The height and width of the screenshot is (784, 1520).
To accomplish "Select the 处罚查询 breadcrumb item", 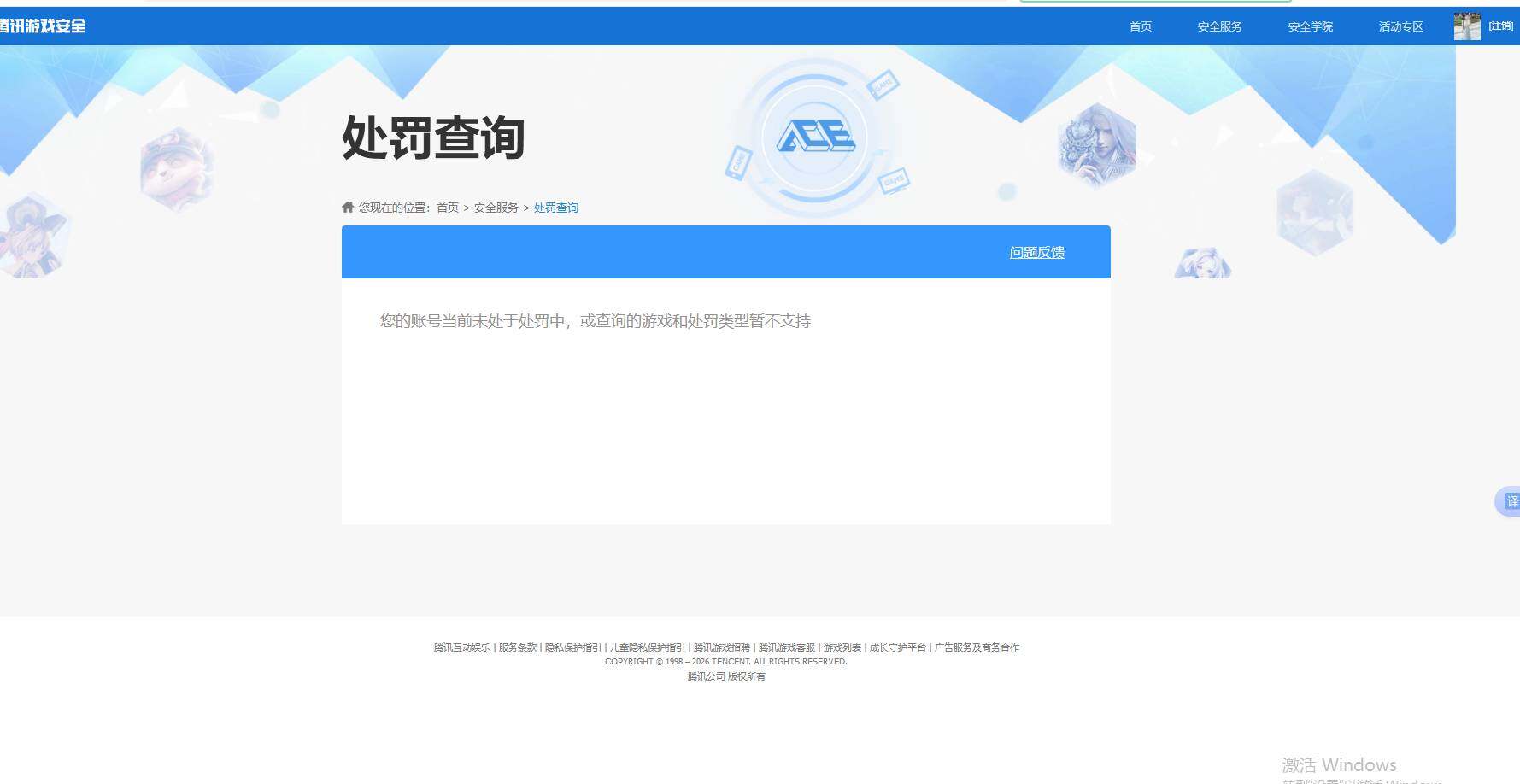I will click(555, 208).
